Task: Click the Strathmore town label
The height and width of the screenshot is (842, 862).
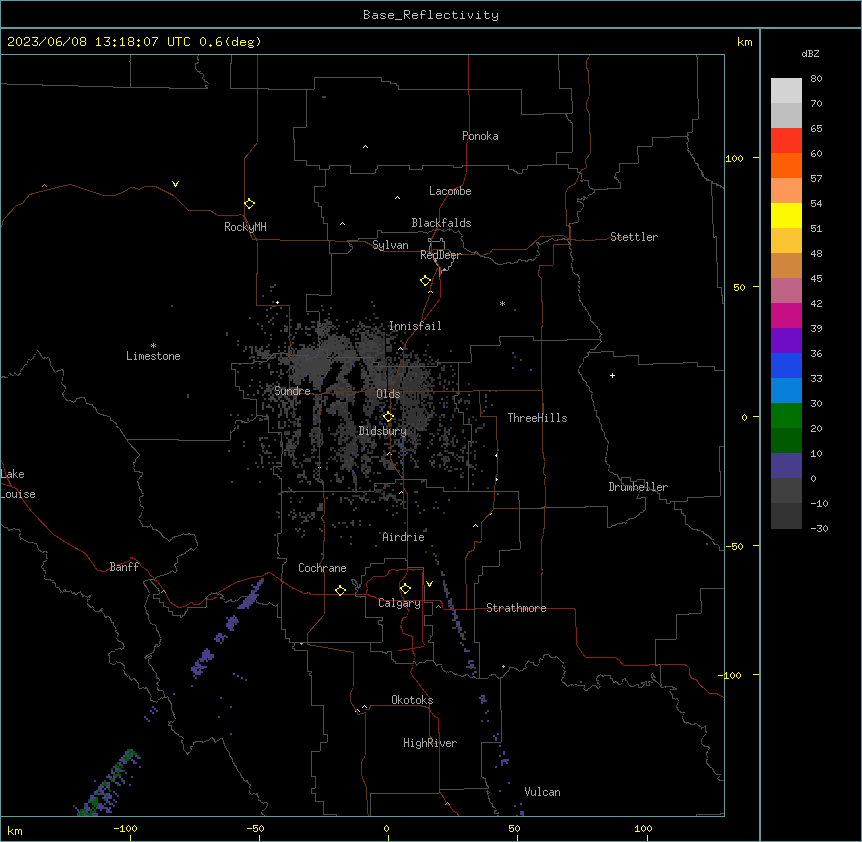Action: pos(516,608)
